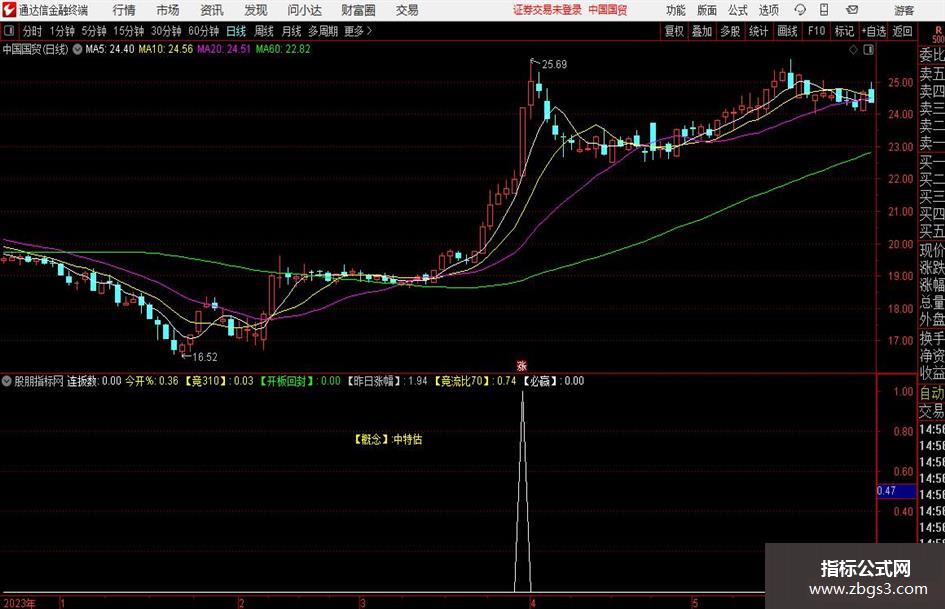Switch to 1分钟 period
945x609 pixels.
(x=62, y=31)
